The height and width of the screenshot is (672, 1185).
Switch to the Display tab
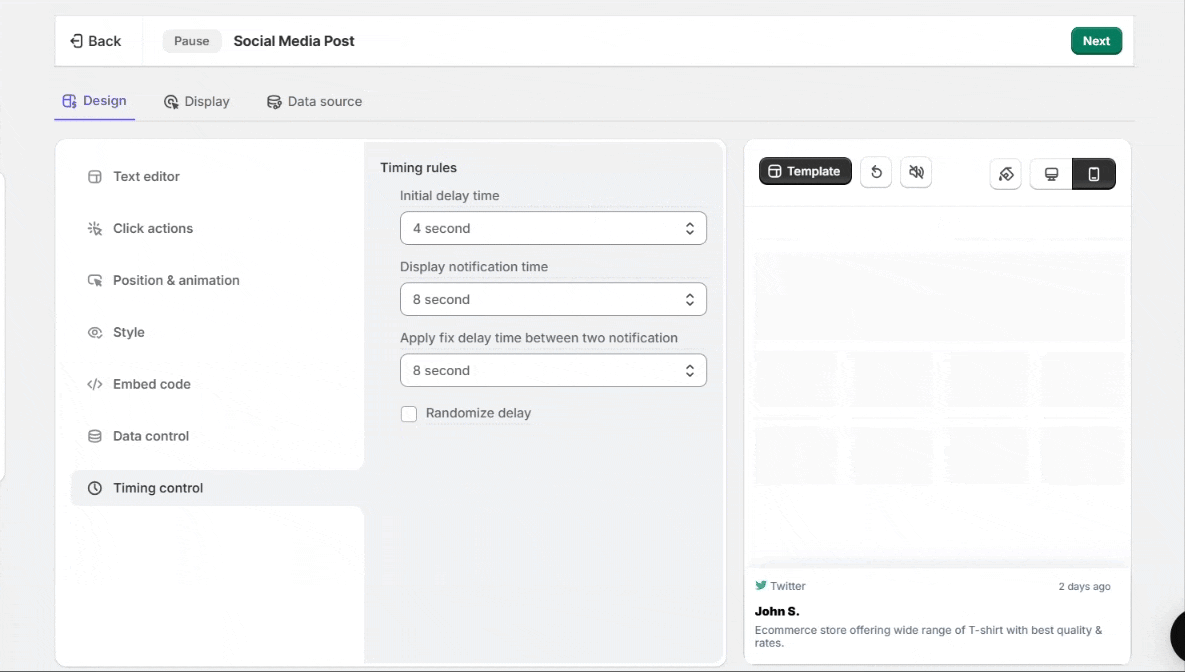pos(197,101)
